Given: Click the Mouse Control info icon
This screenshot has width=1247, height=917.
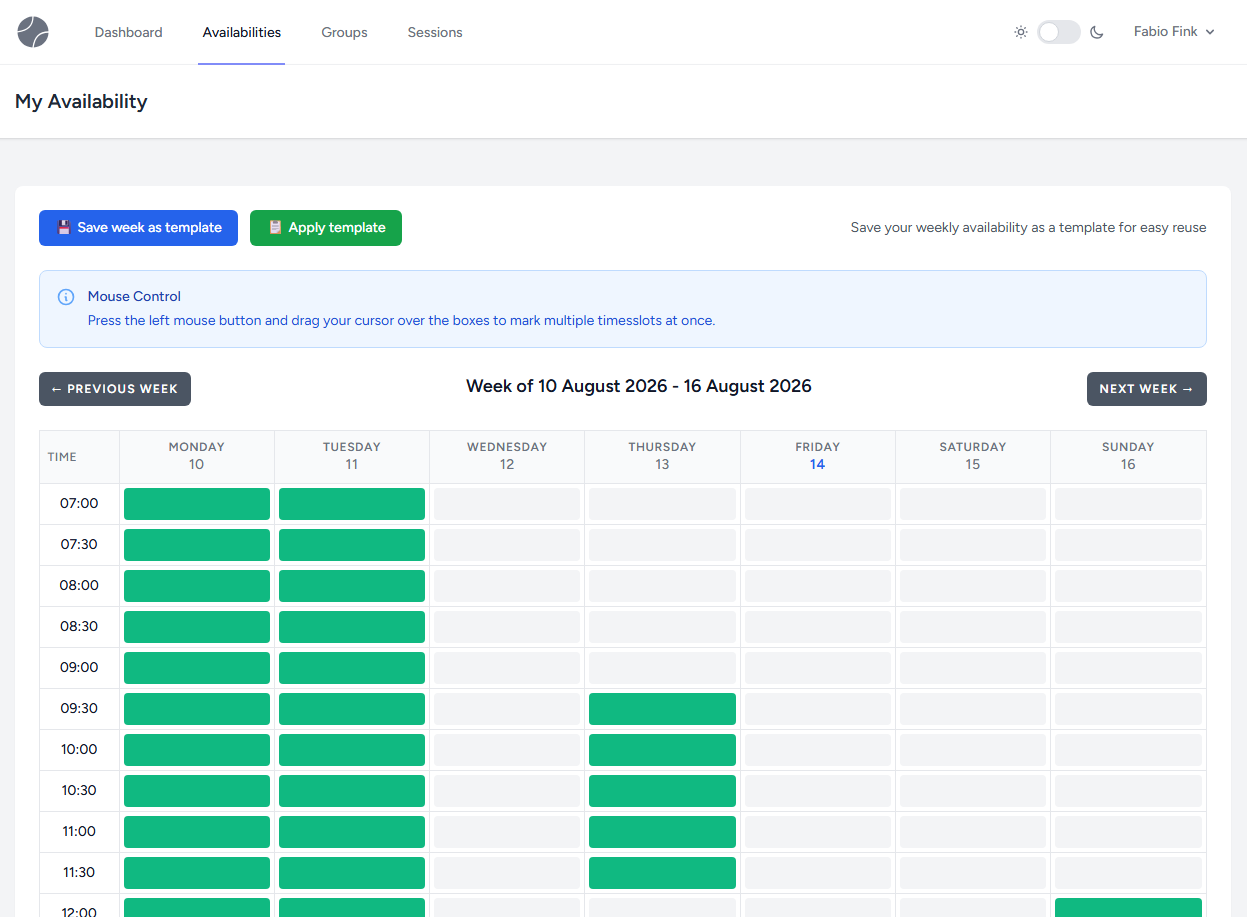Looking at the screenshot, I should point(66,297).
